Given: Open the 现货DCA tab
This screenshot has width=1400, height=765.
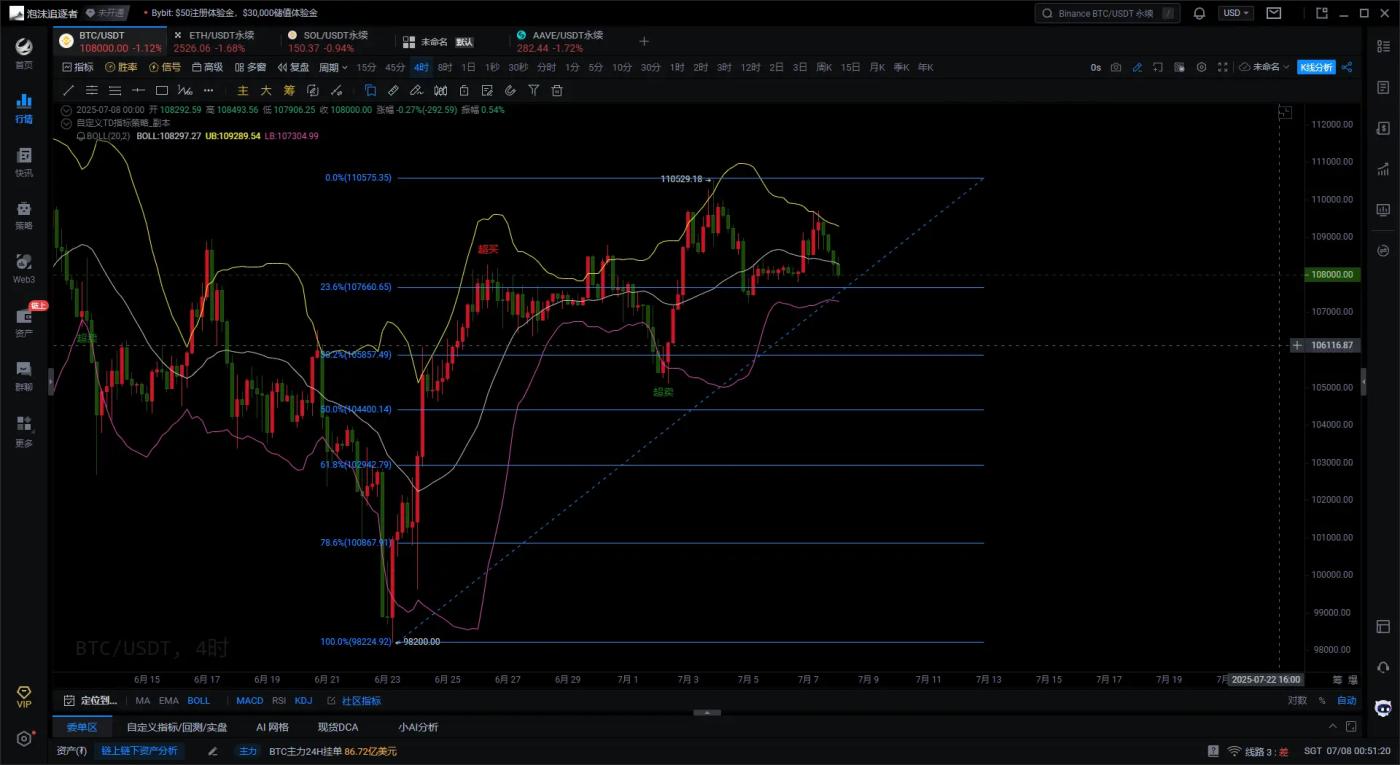Looking at the screenshot, I should point(338,727).
